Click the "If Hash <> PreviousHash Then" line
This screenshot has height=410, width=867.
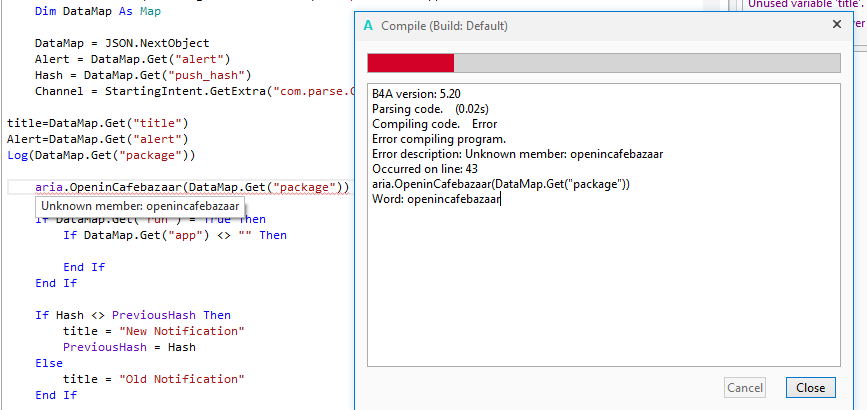(x=132, y=315)
